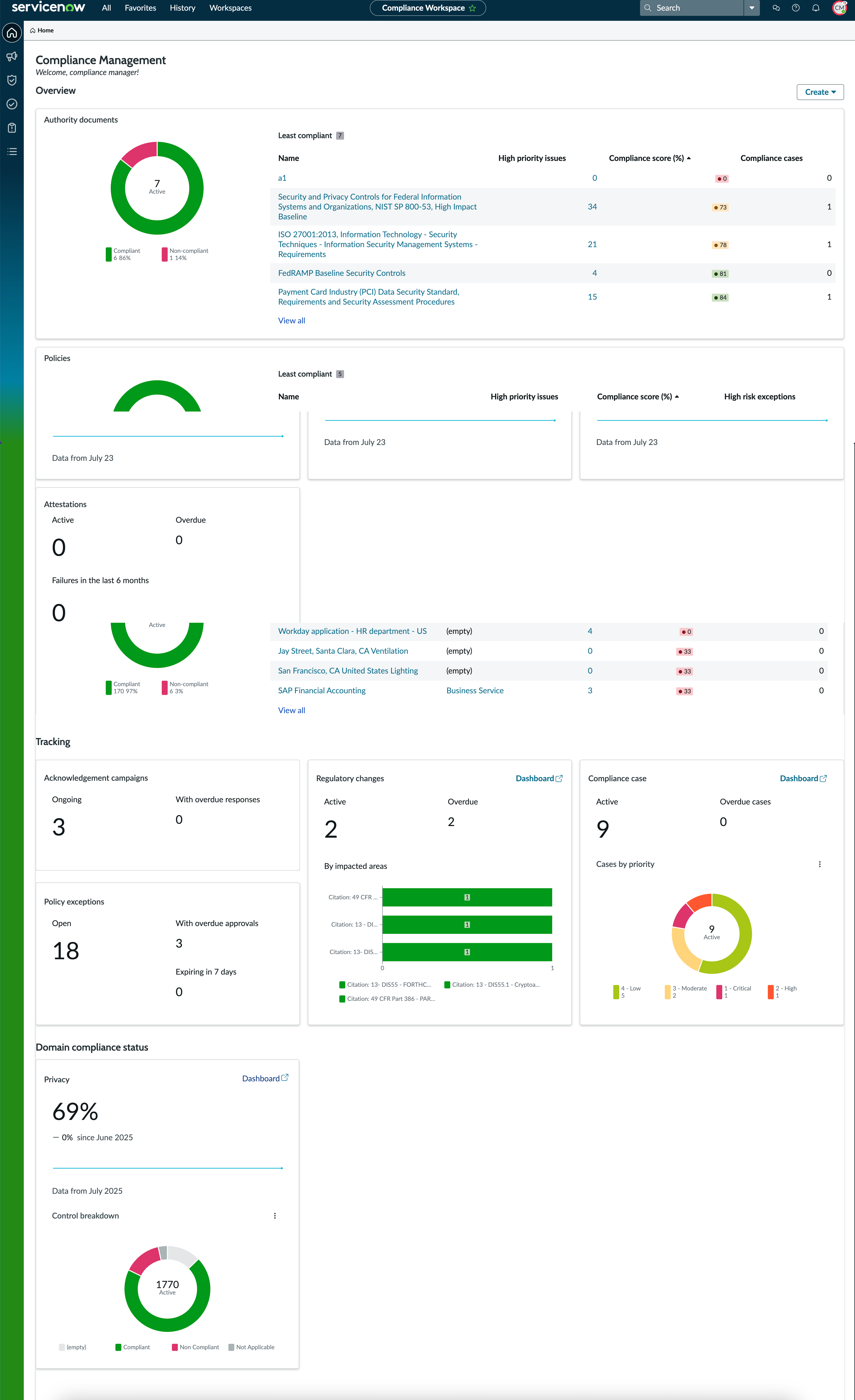Click the circled checkmark sidebar icon
855x1400 pixels.
point(12,104)
